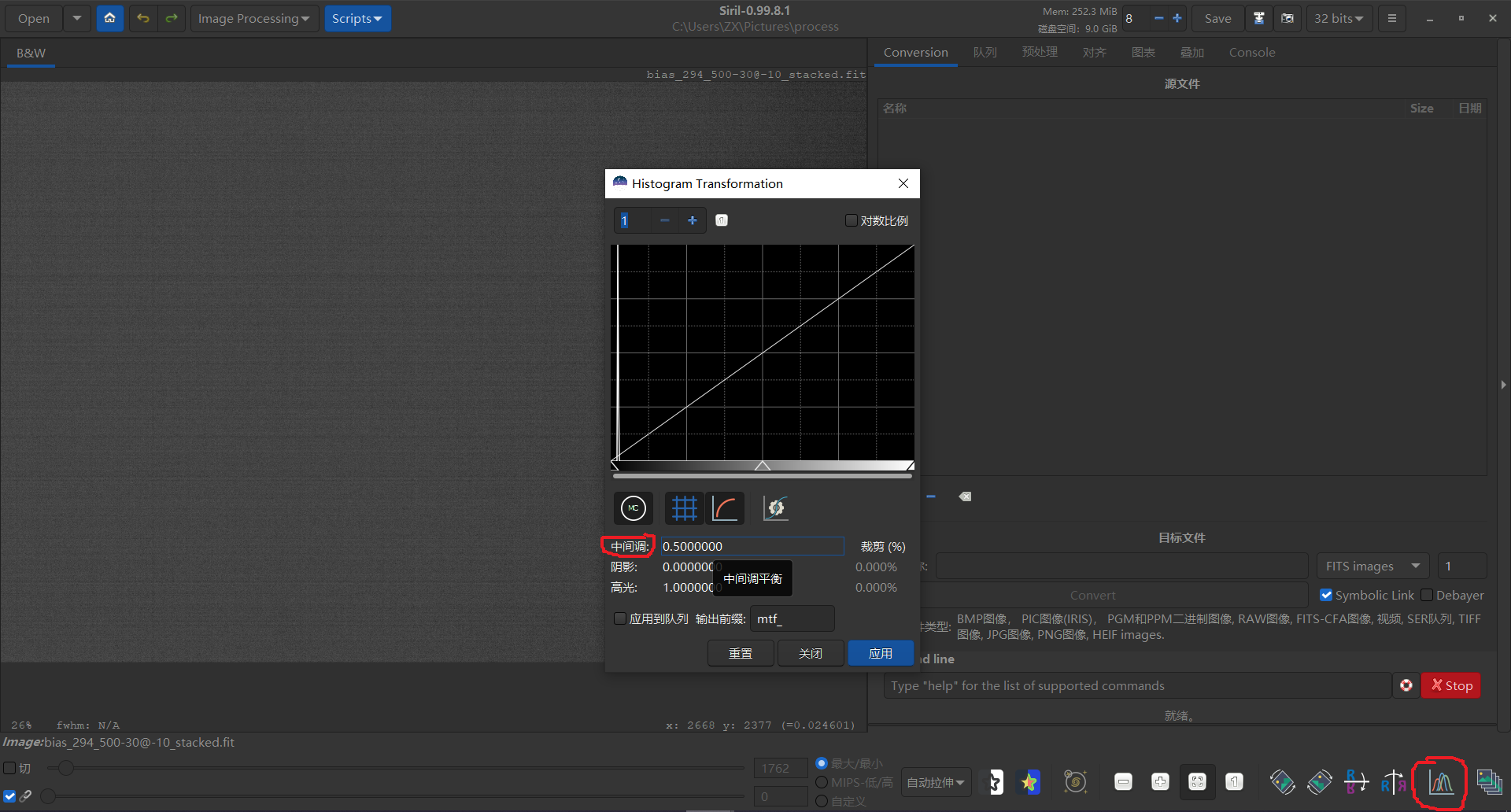
Task: Click the clear-list eraser icon under source files
Action: (x=965, y=496)
